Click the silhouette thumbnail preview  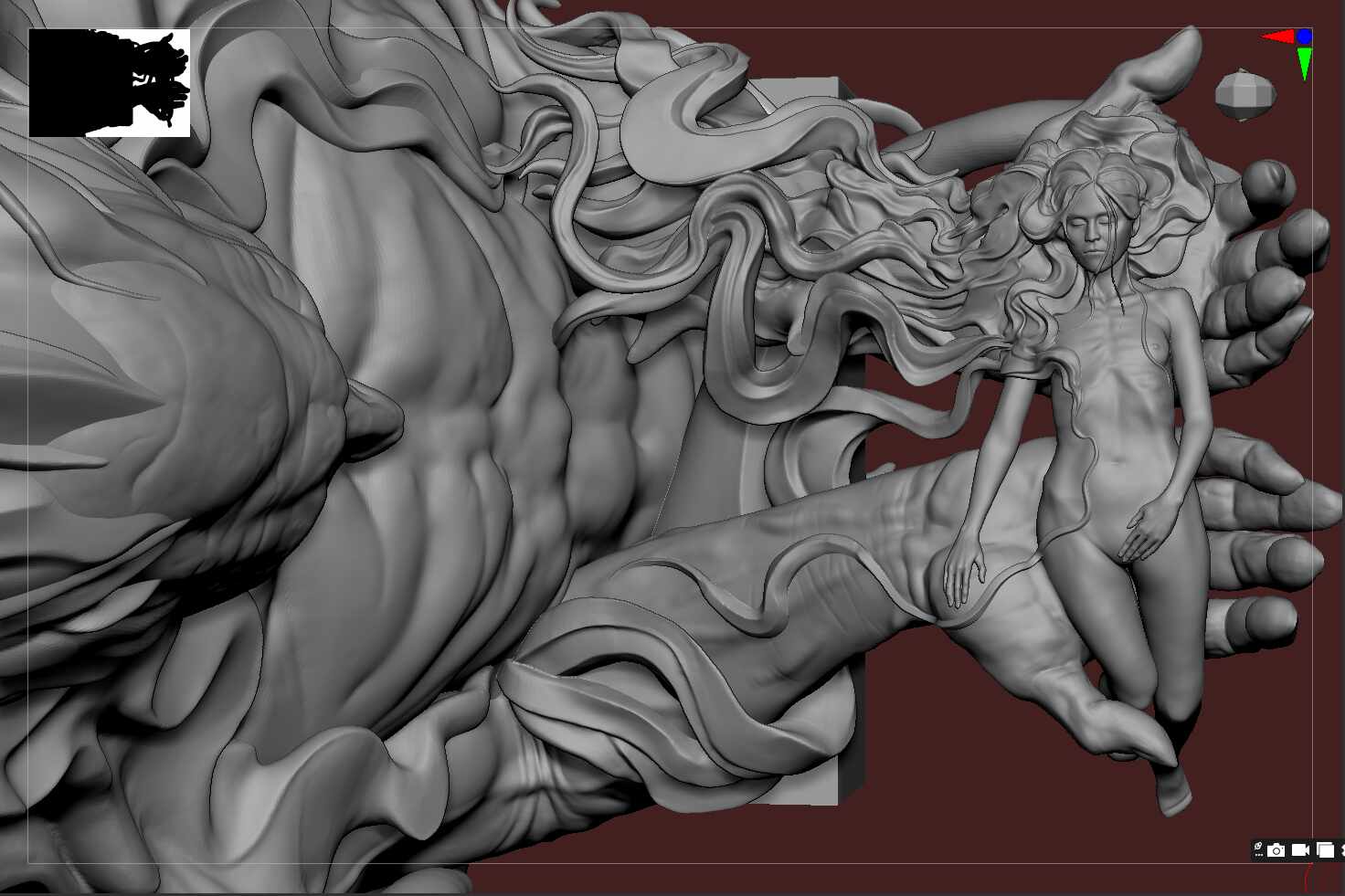[x=110, y=83]
